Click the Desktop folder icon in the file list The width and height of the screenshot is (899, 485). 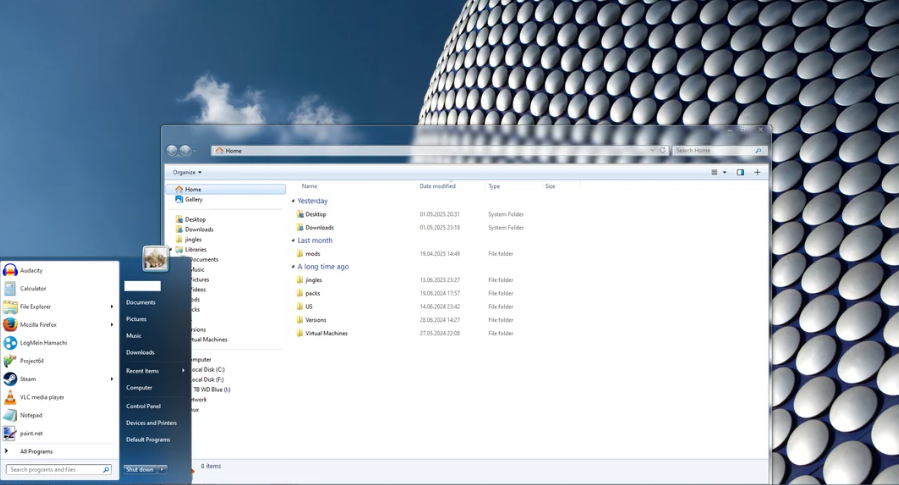pos(300,214)
